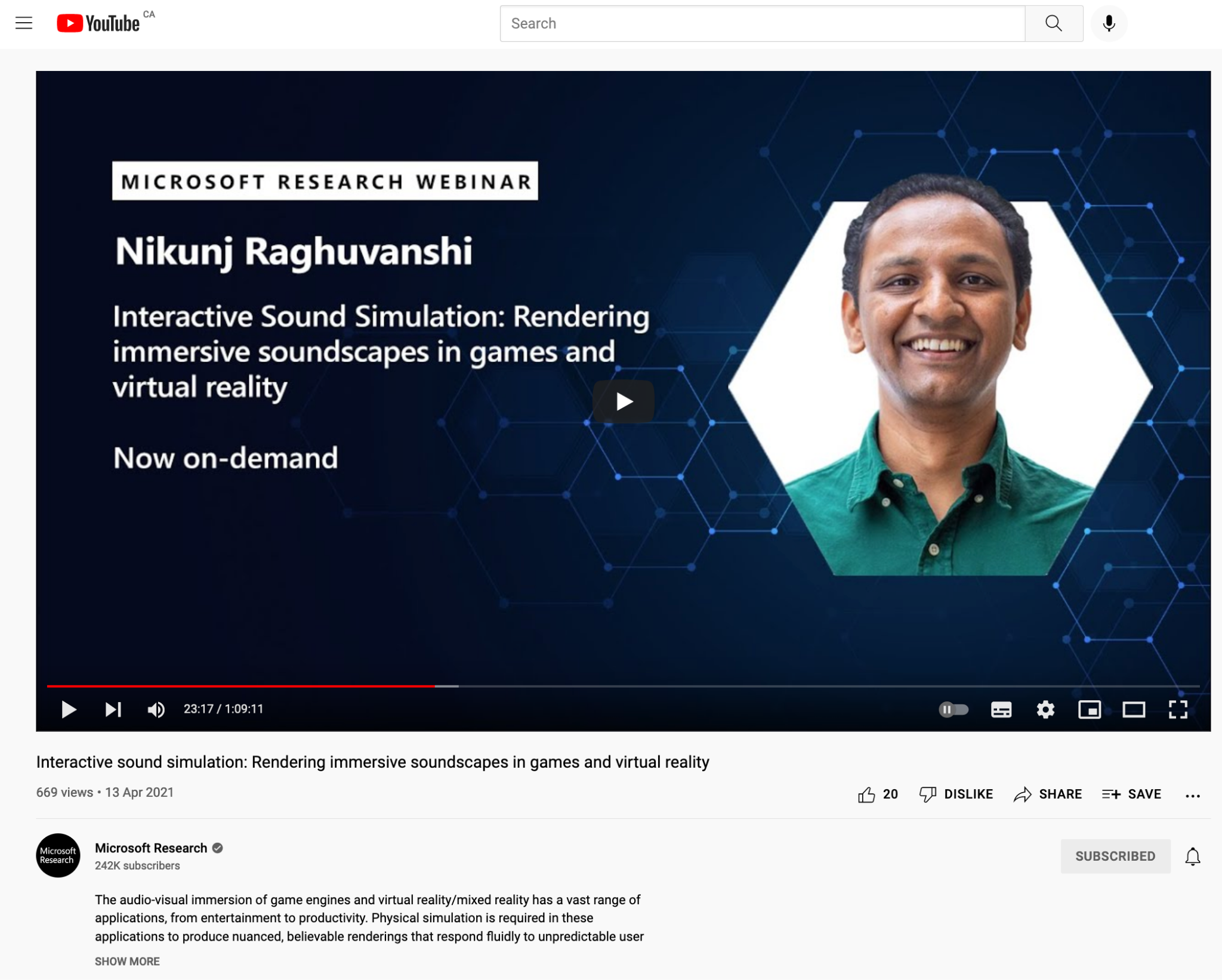1222x980 pixels.
Task: Click the SHARE button
Action: [1047, 794]
